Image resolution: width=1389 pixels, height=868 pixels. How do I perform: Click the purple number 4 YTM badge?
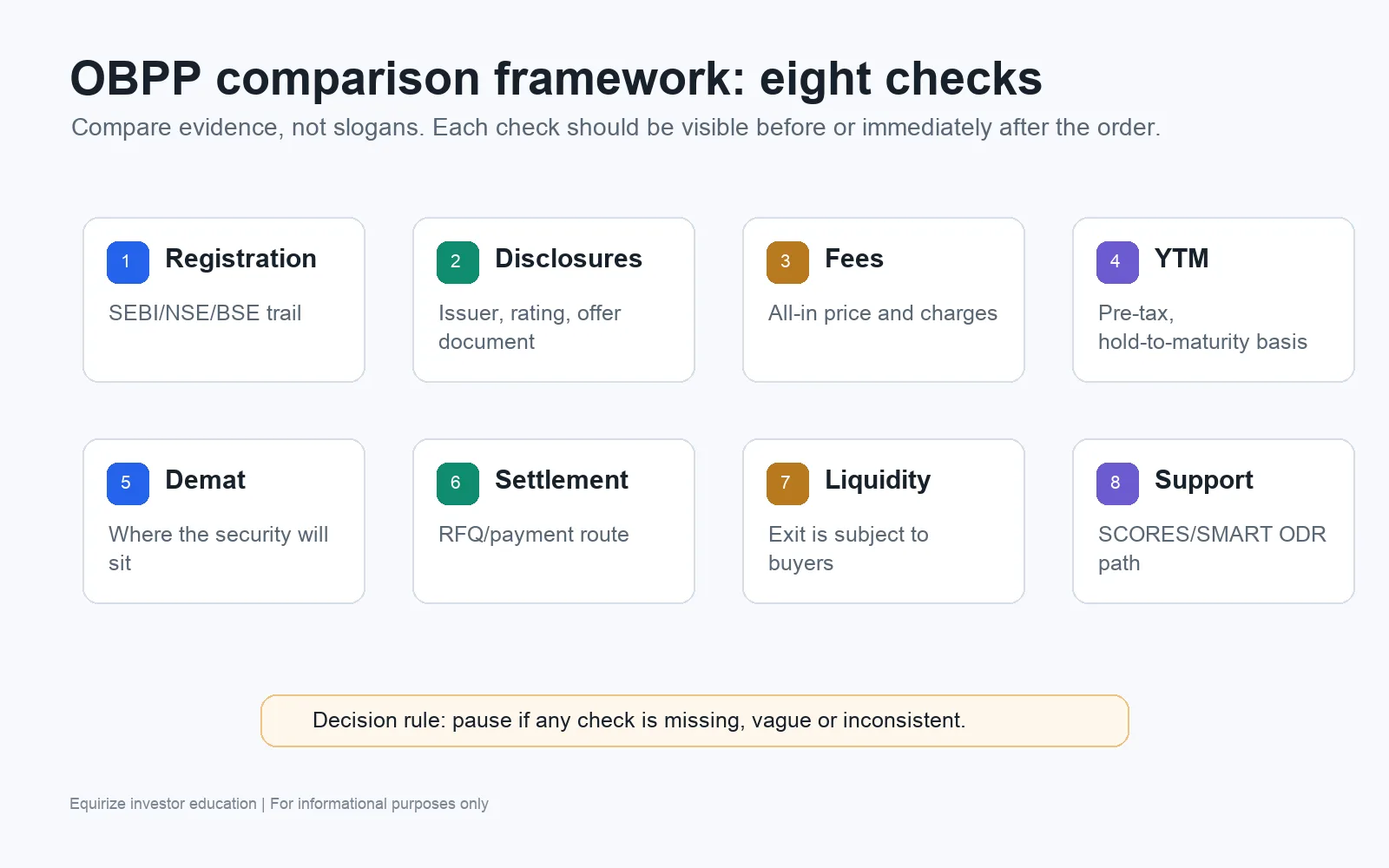pos(1117,262)
